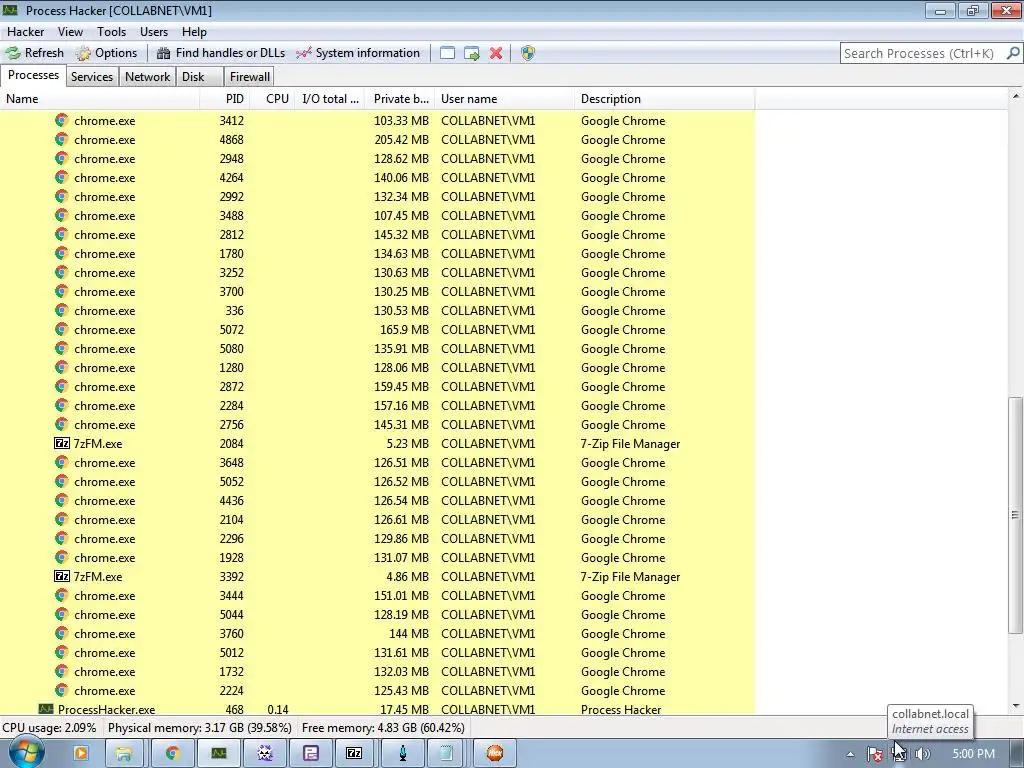Click the red X terminate icon

(496, 53)
